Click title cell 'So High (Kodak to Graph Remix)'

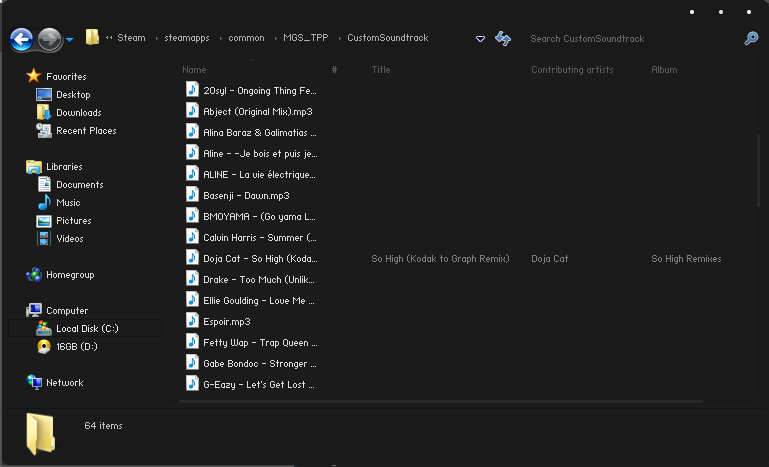click(x=440, y=259)
